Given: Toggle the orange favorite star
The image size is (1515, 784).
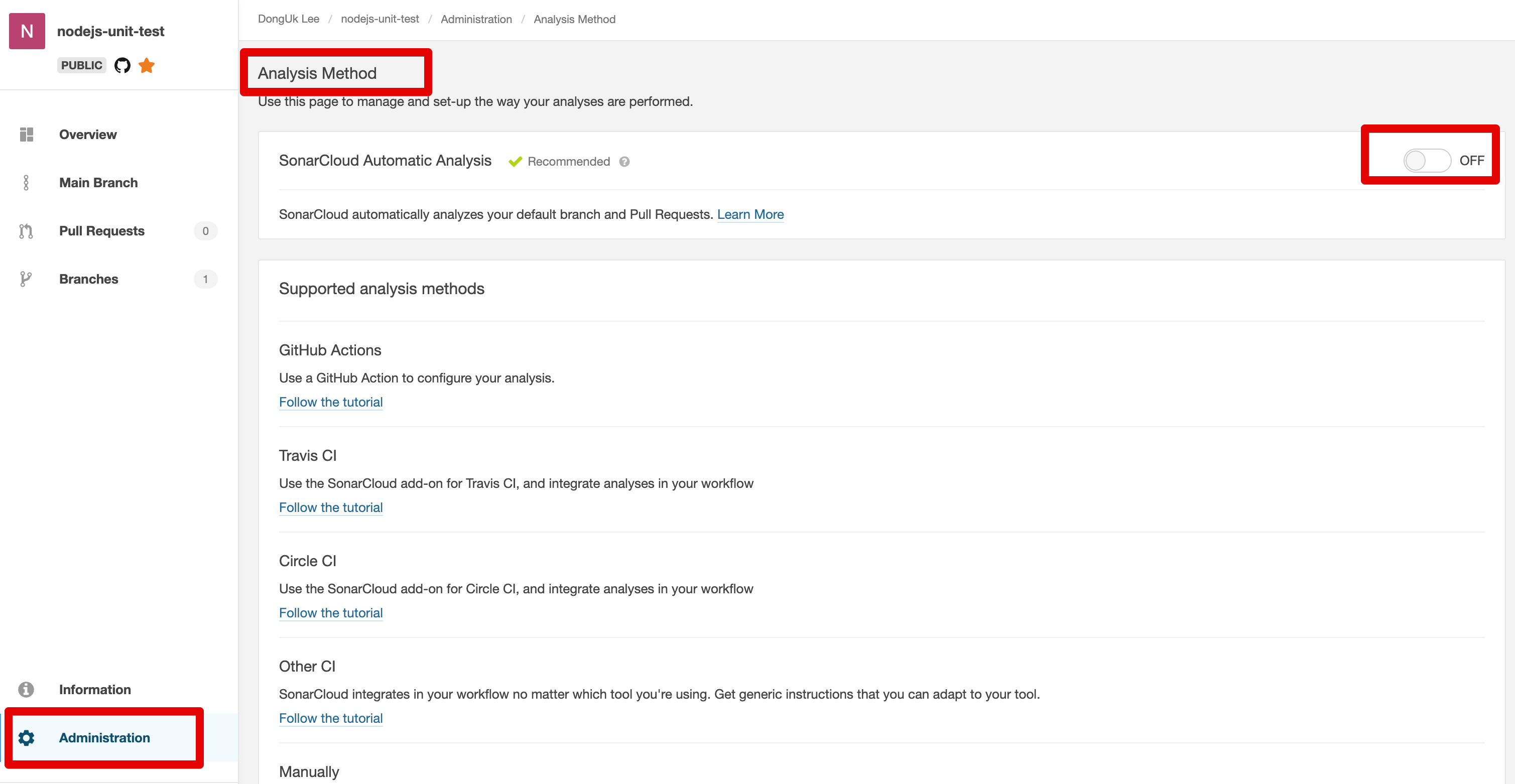Looking at the screenshot, I should tap(147, 65).
